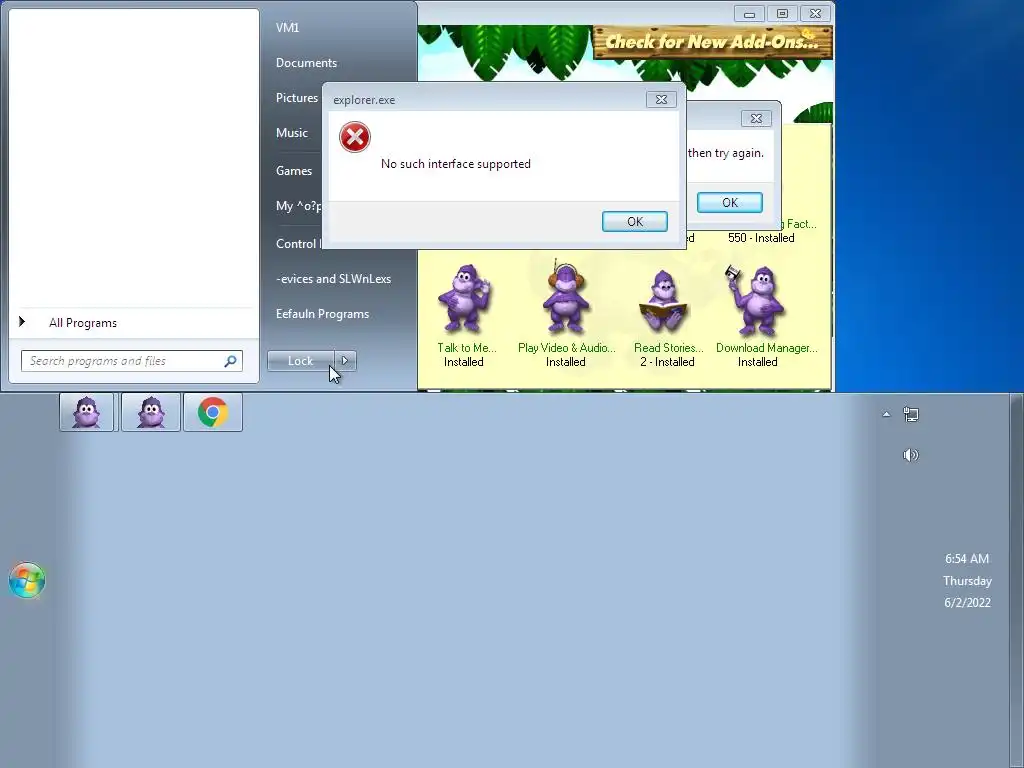Click the '550 - Installed' text

761,238
